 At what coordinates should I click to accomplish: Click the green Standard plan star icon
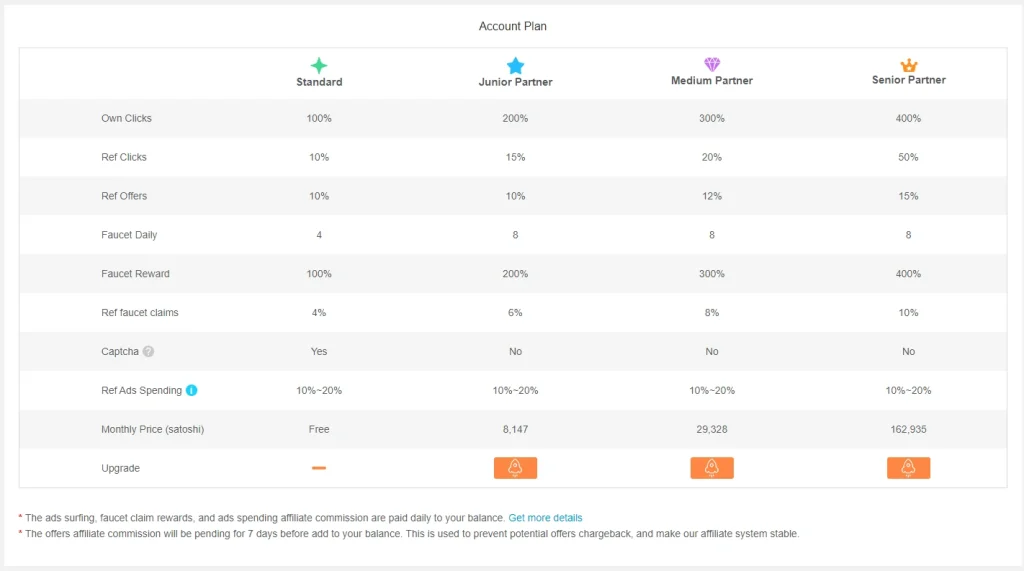[319, 65]
